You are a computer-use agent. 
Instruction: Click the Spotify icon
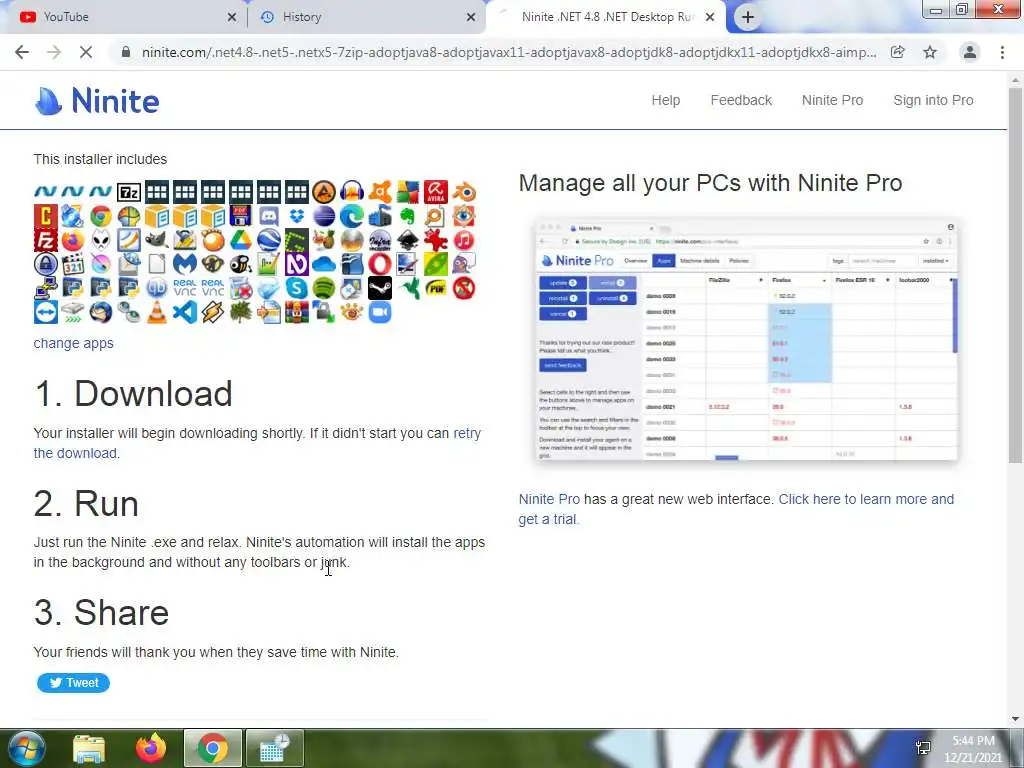(x=324, y=288)
